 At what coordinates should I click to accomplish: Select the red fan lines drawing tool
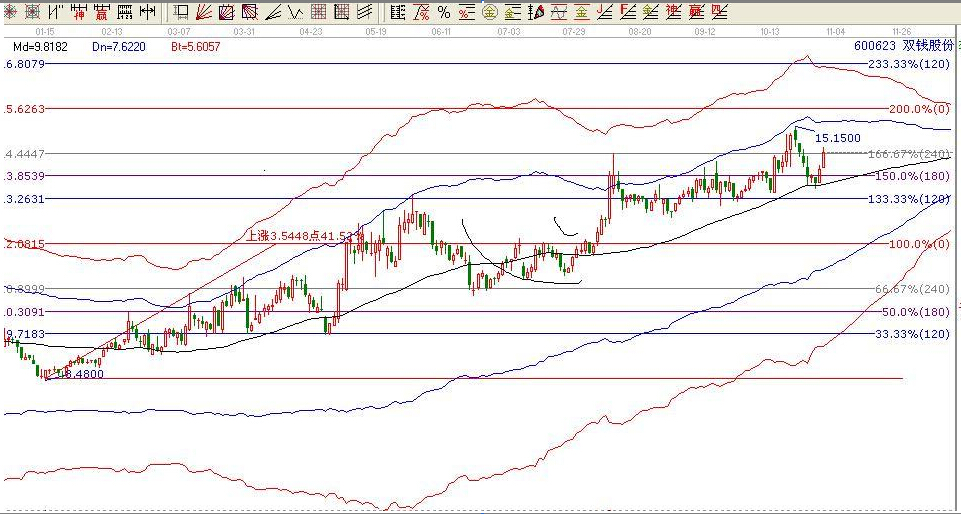pos(203,12)
